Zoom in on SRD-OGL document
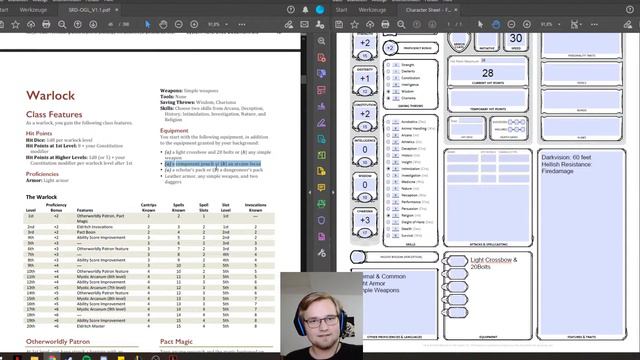The image size is (640, 360). coord(194,24)
